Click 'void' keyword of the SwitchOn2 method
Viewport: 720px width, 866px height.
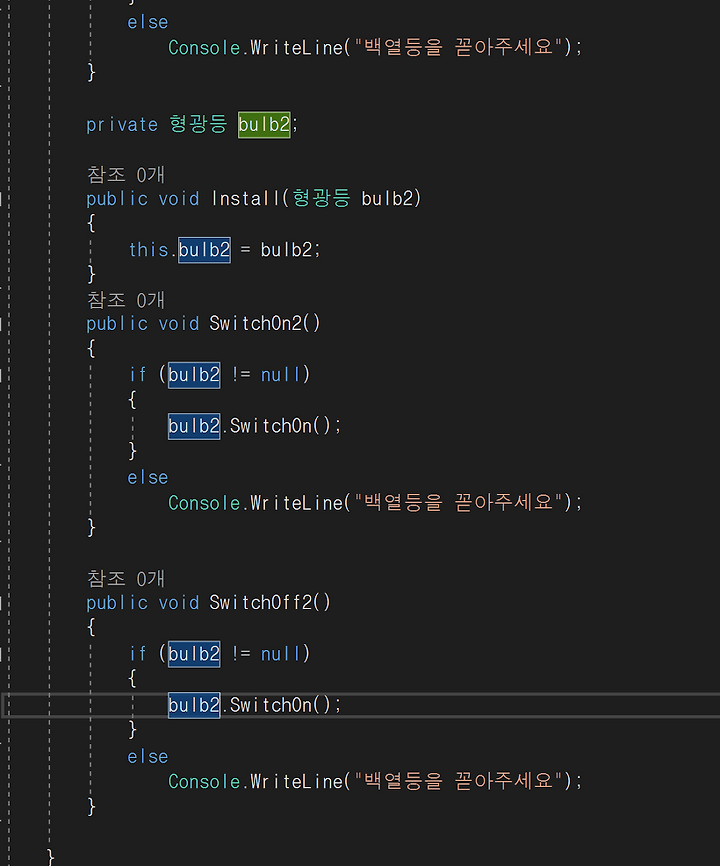pos(178,323)
